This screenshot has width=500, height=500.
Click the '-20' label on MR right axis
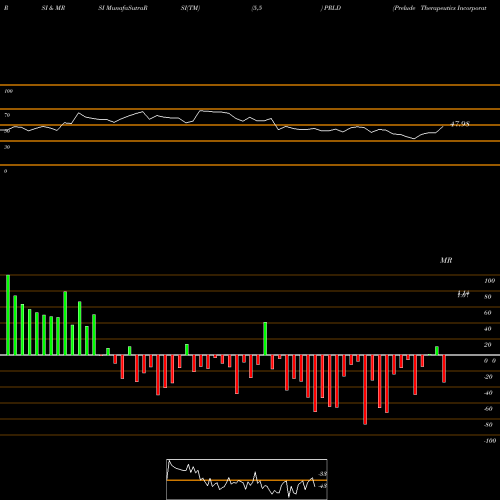[488, 377]
